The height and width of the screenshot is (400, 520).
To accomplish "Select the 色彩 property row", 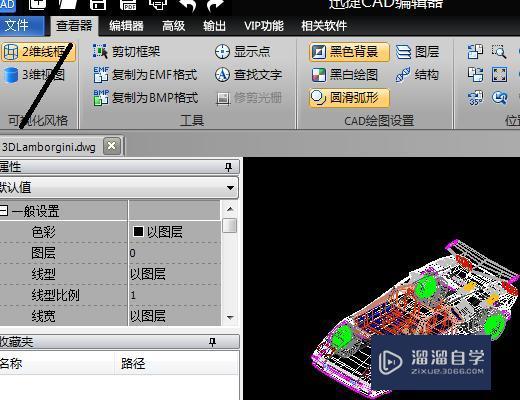I will click(x=110, y=232).
